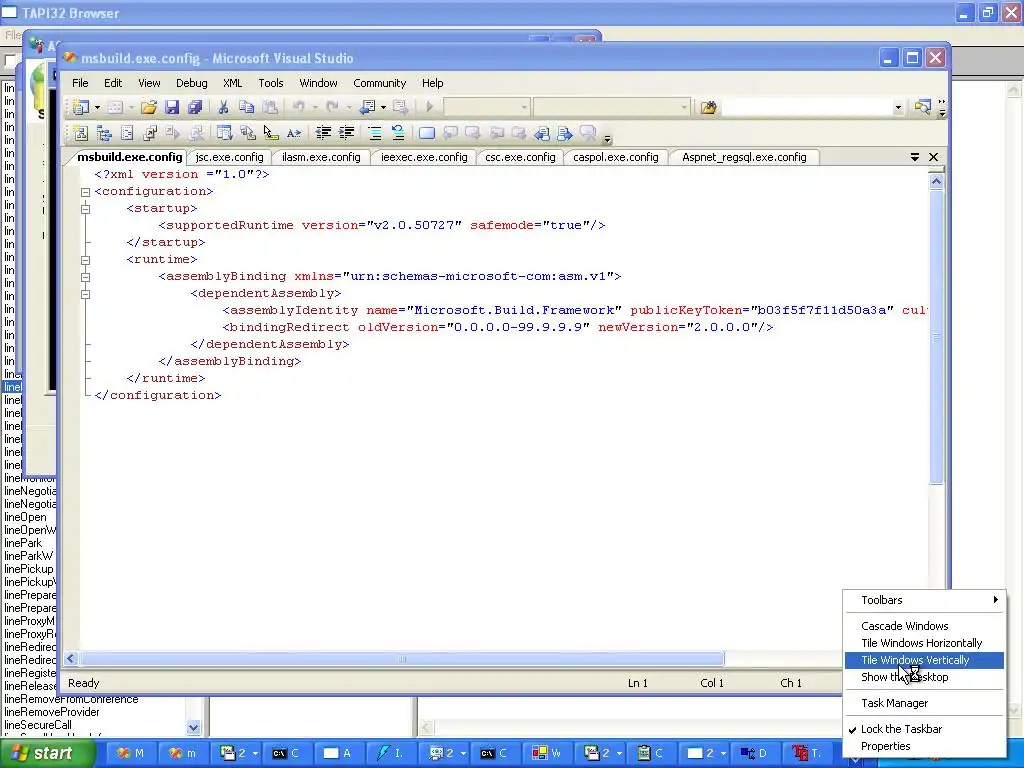
Task: Open Toolbars submenu in context menu
Action: click(924, 600)
